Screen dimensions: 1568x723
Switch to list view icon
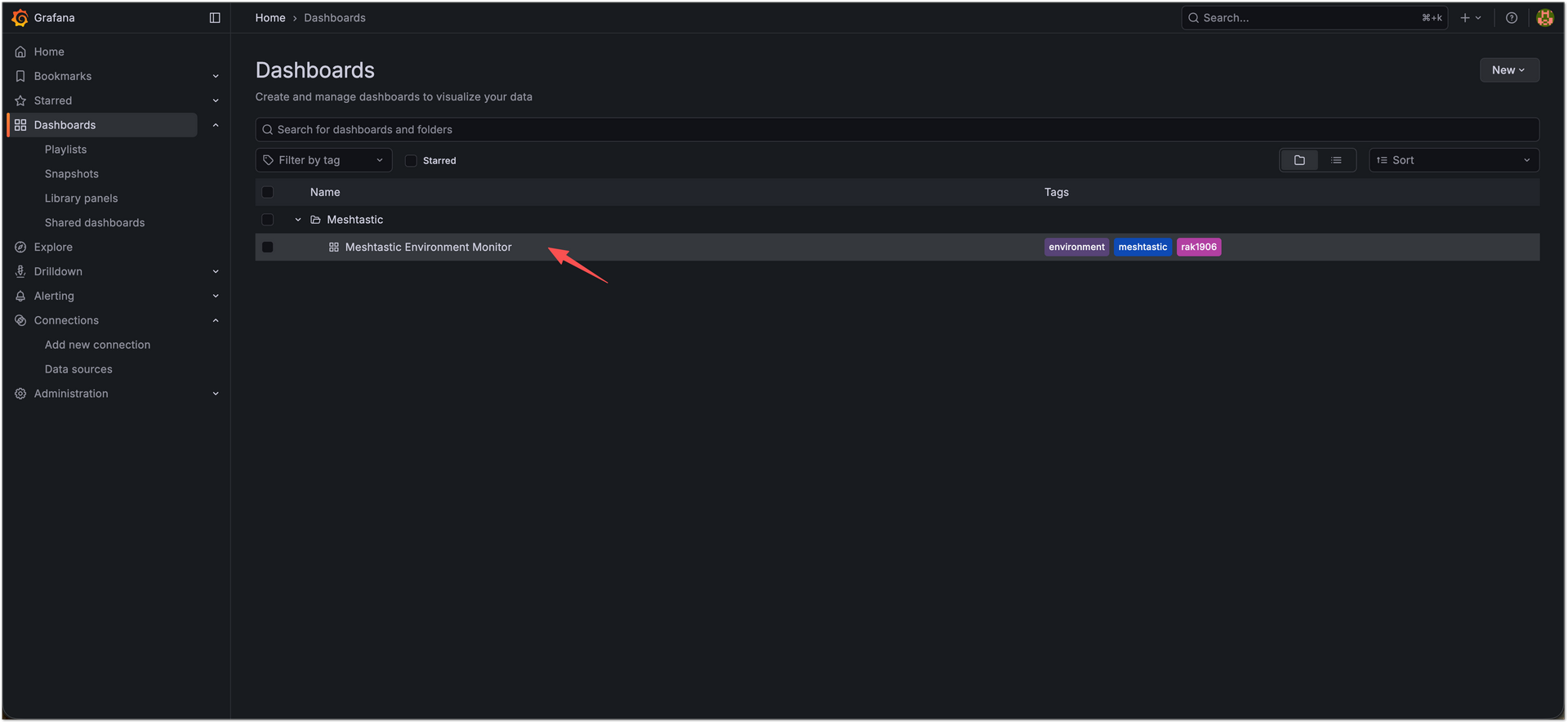point(1336,160)
